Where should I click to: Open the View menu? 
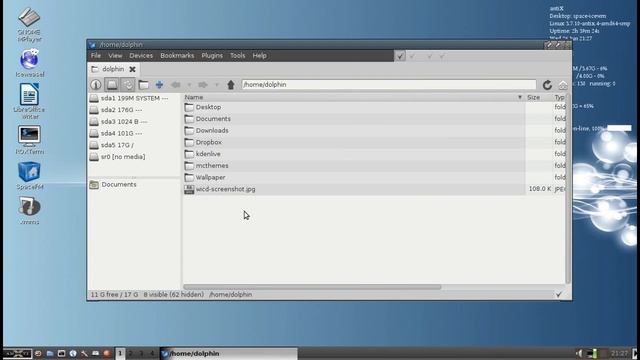tap(115, 56)
